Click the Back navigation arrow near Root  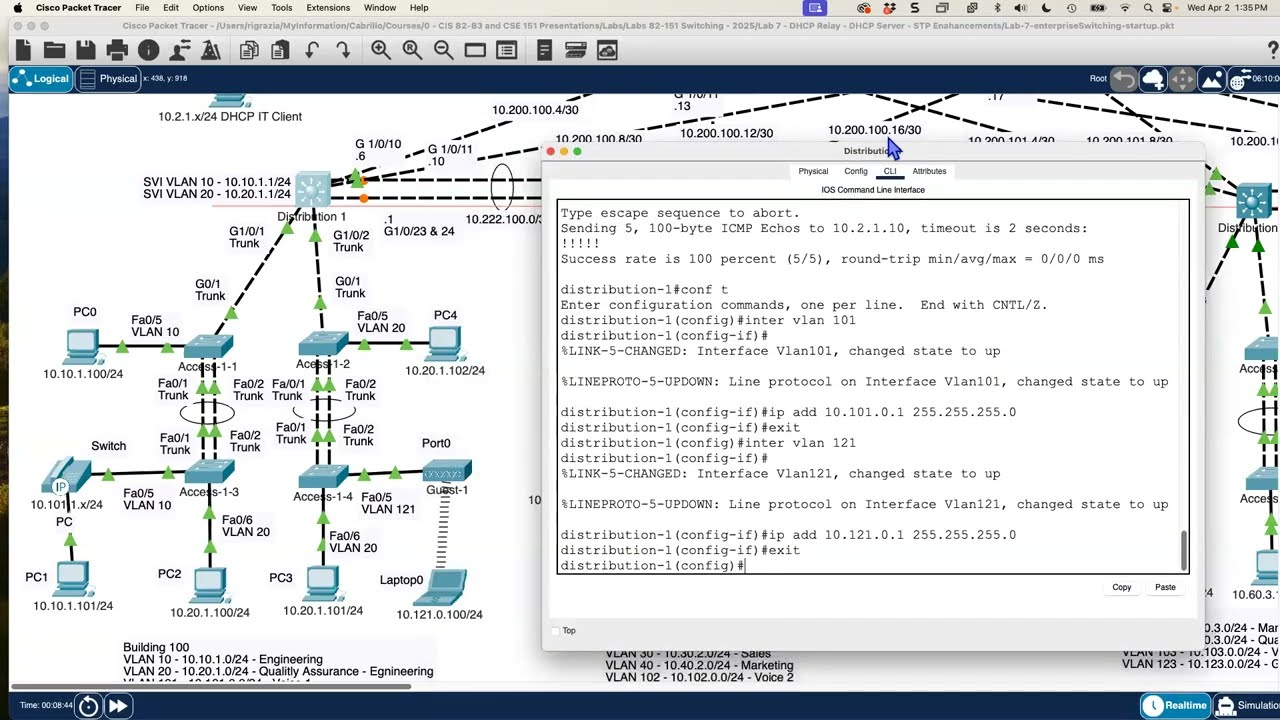point(1124,79)
